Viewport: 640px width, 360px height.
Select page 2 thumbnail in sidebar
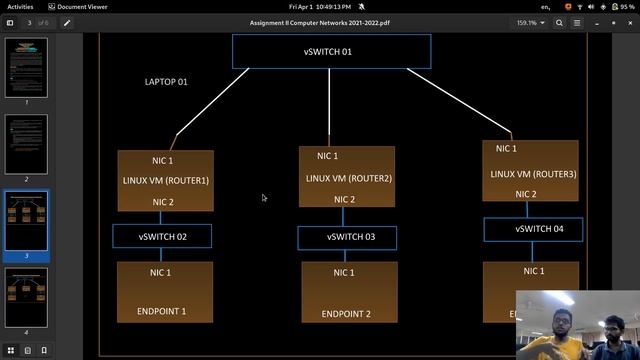coord(27,144)
